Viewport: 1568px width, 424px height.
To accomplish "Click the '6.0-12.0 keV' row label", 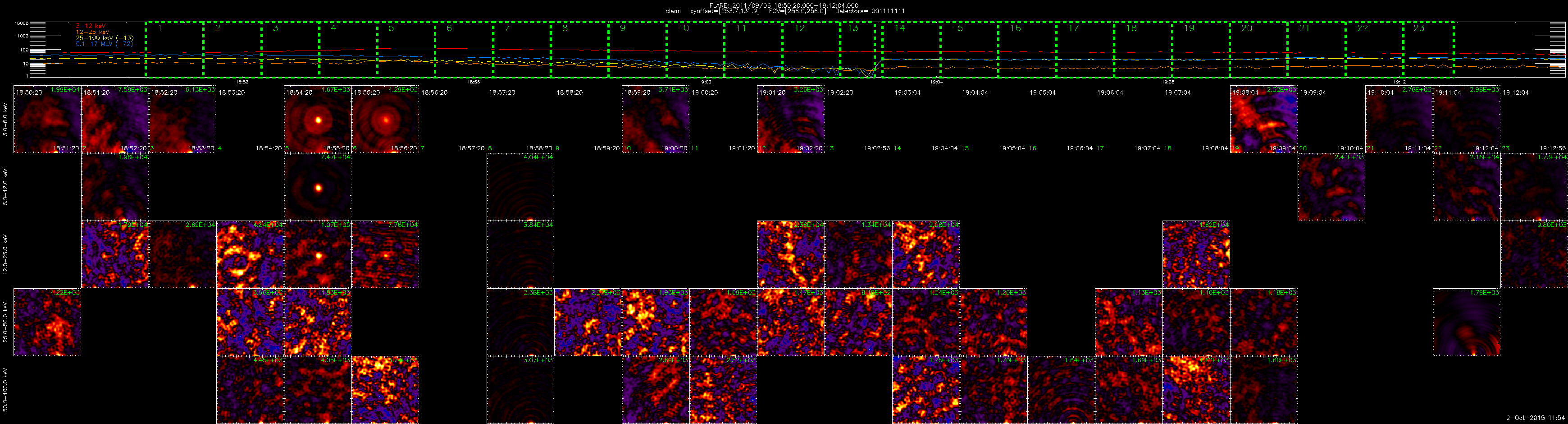I will [6, 187].
